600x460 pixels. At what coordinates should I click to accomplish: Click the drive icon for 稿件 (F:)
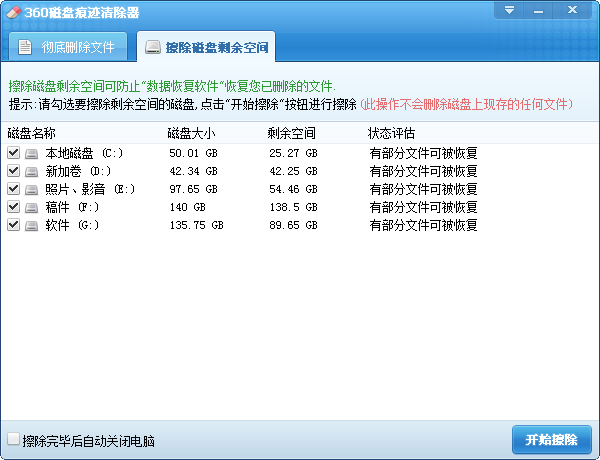coord(32,207)
